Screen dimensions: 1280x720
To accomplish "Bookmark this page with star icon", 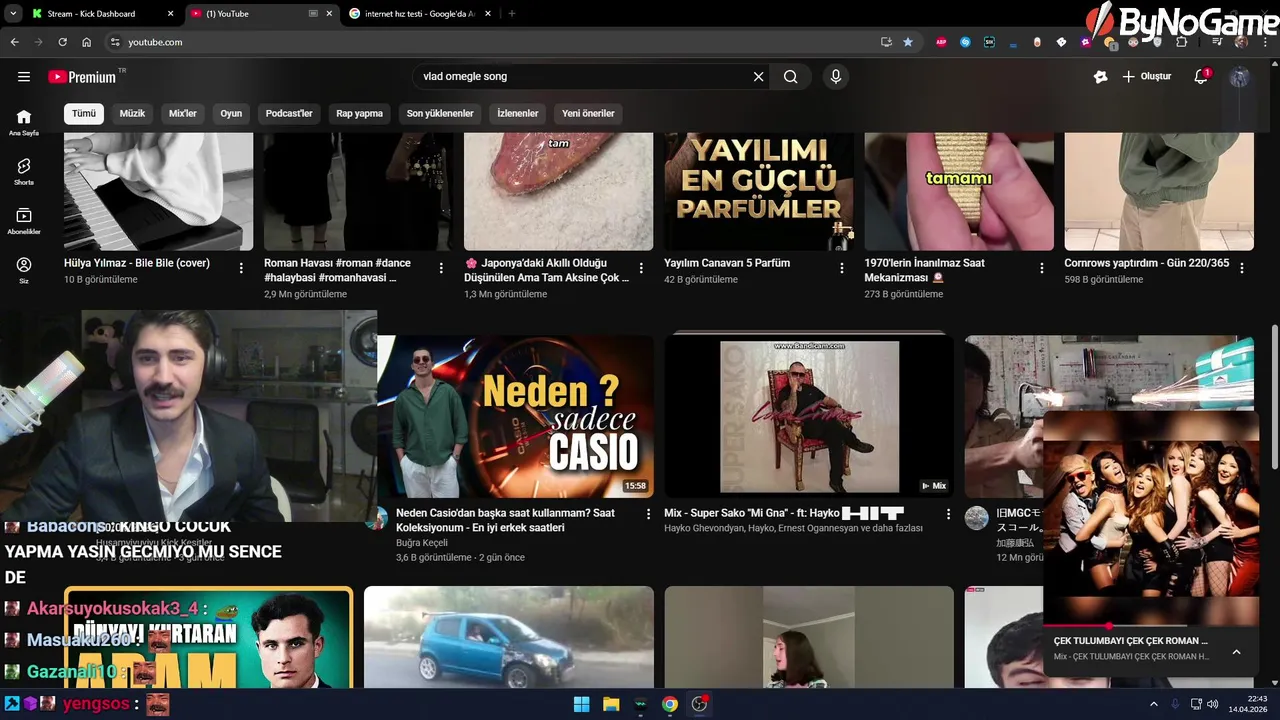I will [908, 42].
